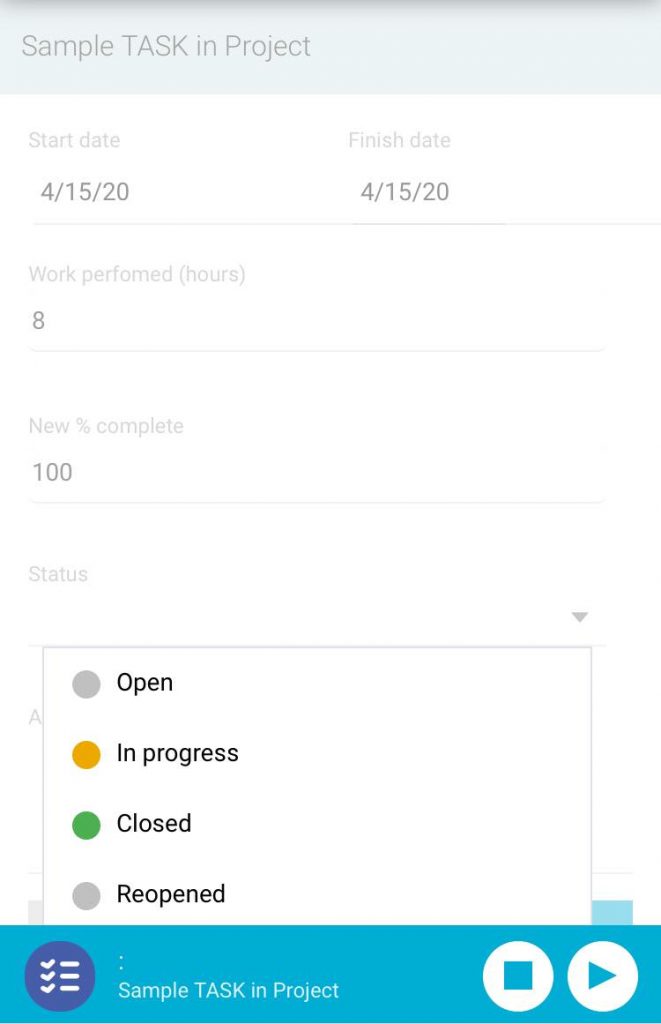This screenshot has width=661, height=1024.
Task: Open Sample TASK in Project timer link
Action: click(x=229, y=991)
